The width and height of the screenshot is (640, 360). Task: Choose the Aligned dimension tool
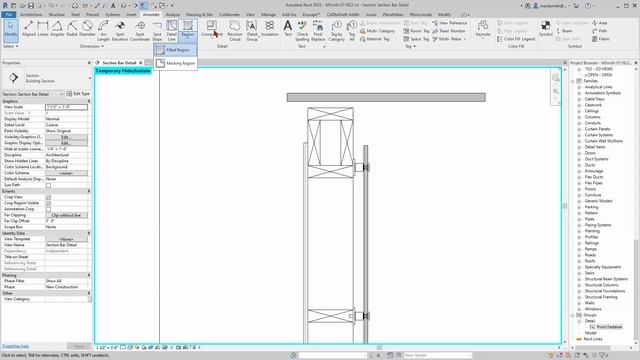pyautogui.click(x=29, y=29)
